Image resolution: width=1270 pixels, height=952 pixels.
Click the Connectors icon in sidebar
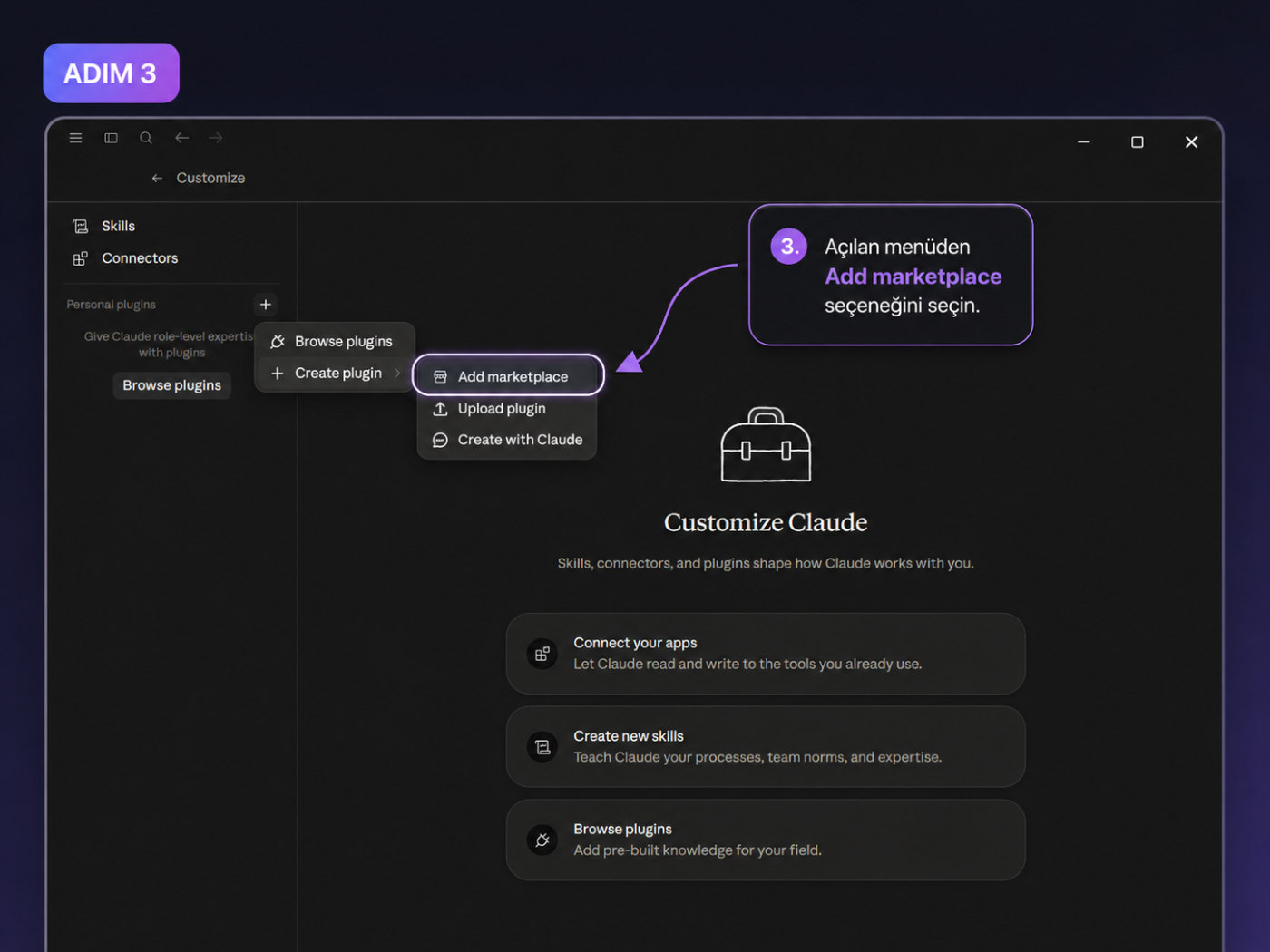(x=81, y=258)
